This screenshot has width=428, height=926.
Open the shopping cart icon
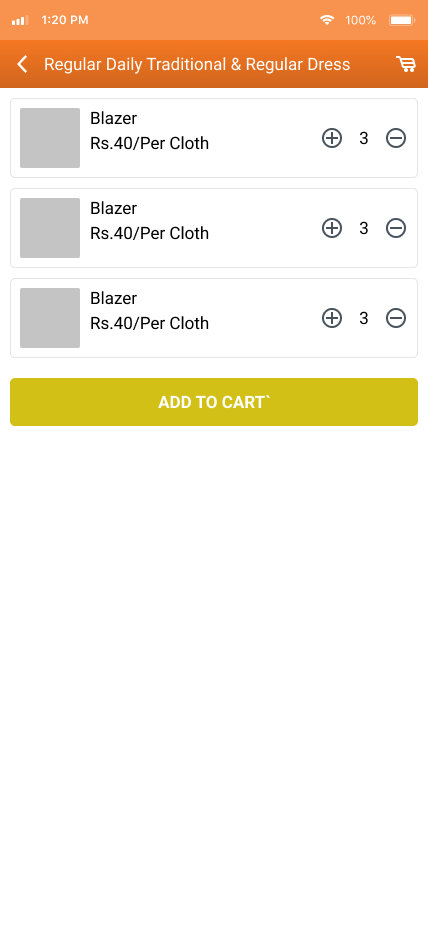coord(406,64)
